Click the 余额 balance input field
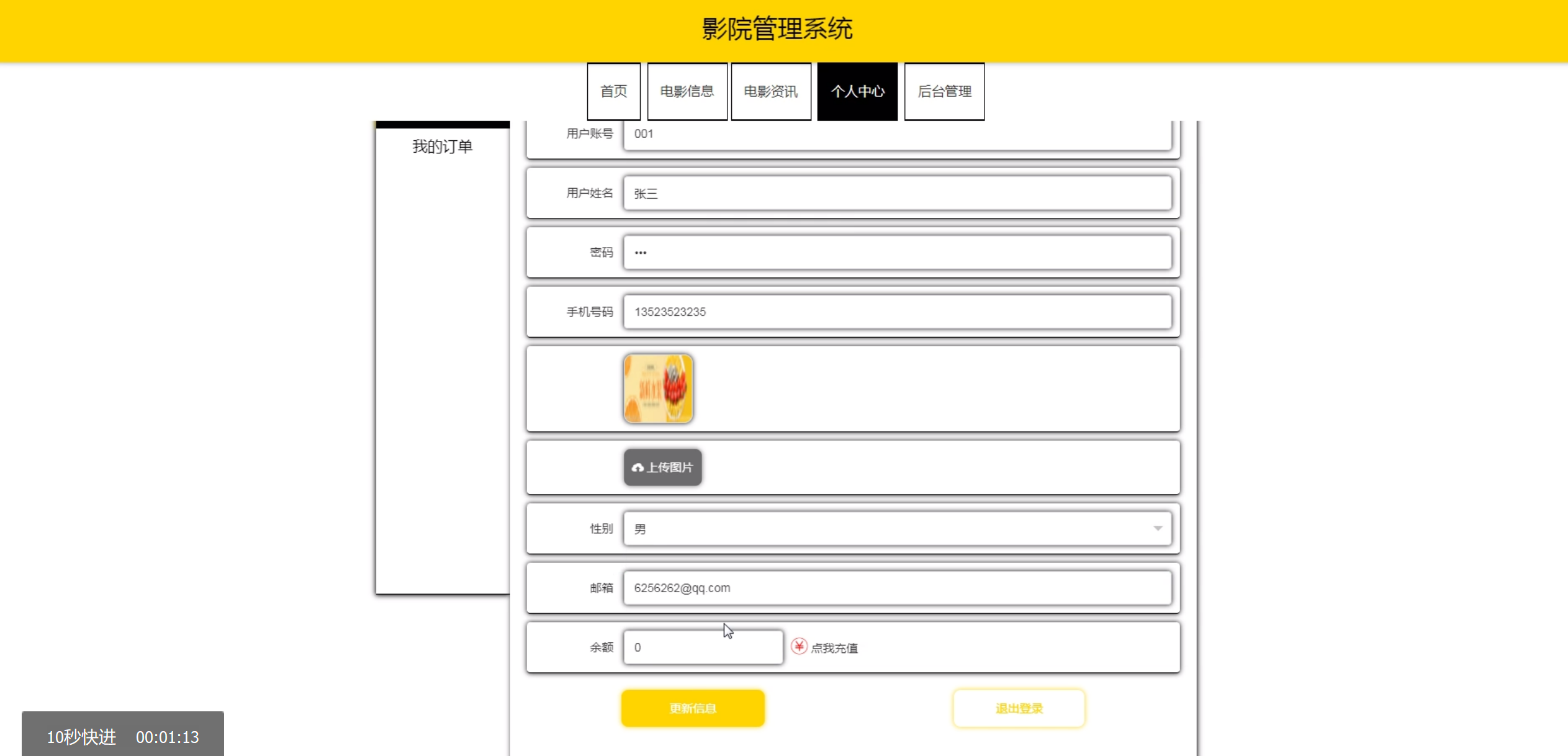The image size is (1568, 756). [x=703, y=647]
